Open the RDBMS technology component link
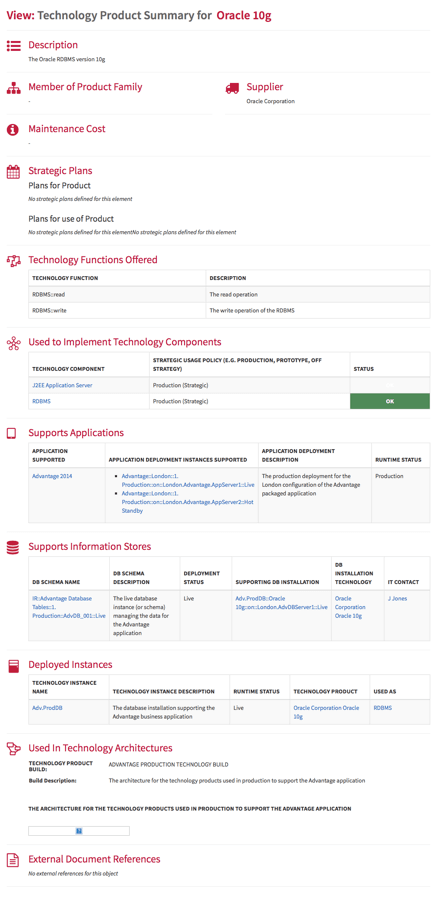This screenshot has height=900, width=437. click(x=41, y=401)
